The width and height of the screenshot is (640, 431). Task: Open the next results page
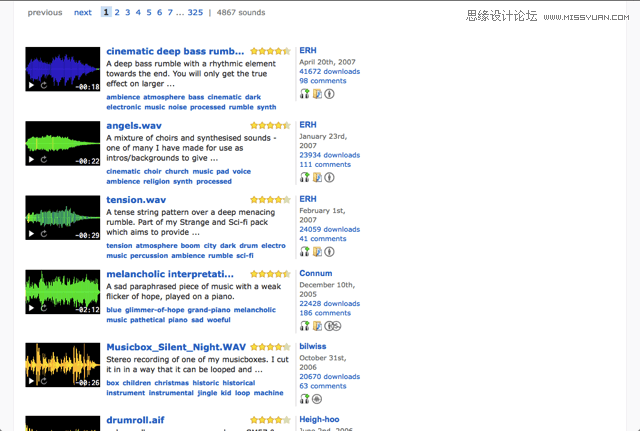pyautogui.click(x=83, y=13)
